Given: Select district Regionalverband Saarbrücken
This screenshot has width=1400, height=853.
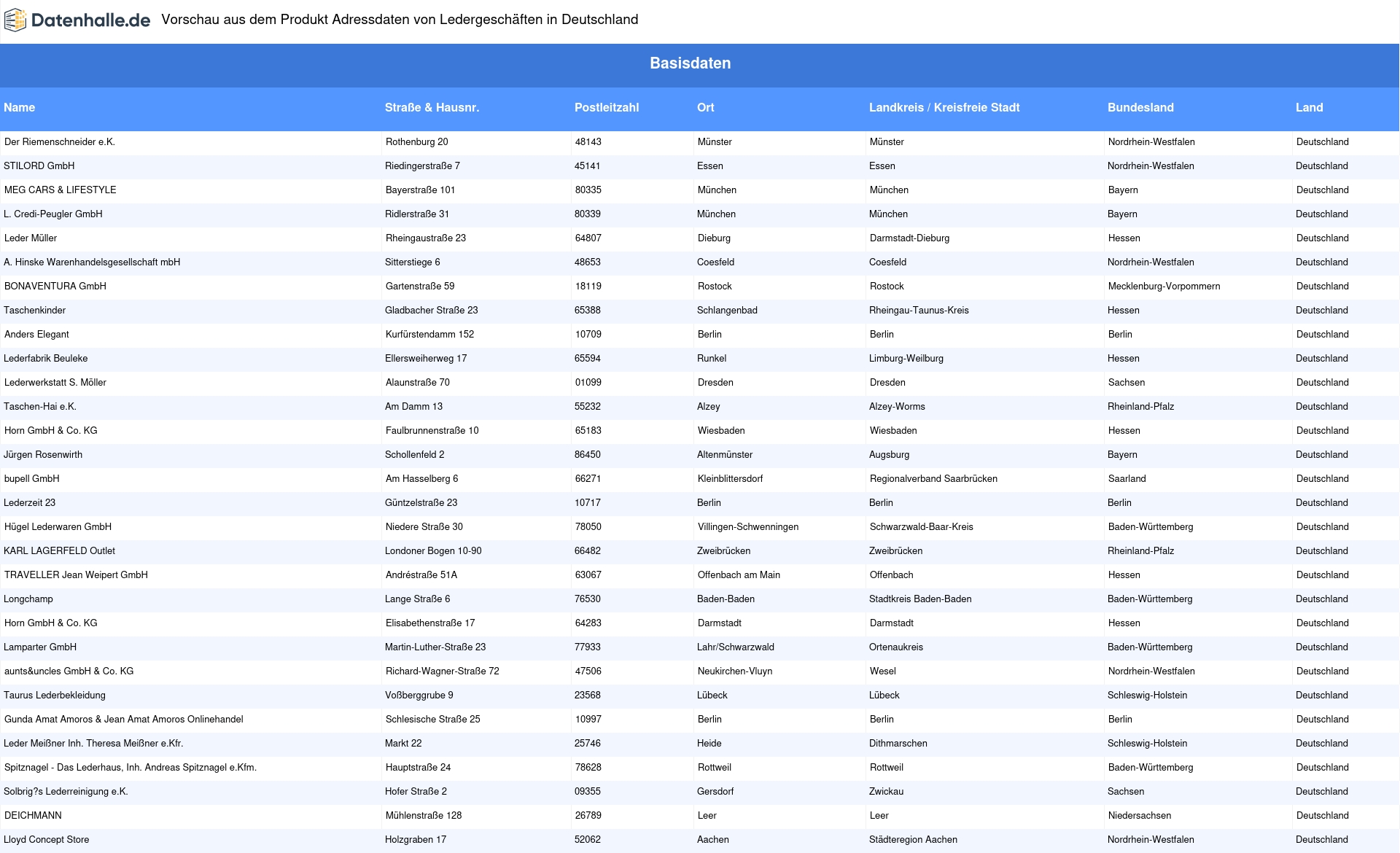Looking at the screenshot, I should tap(934, 478).
